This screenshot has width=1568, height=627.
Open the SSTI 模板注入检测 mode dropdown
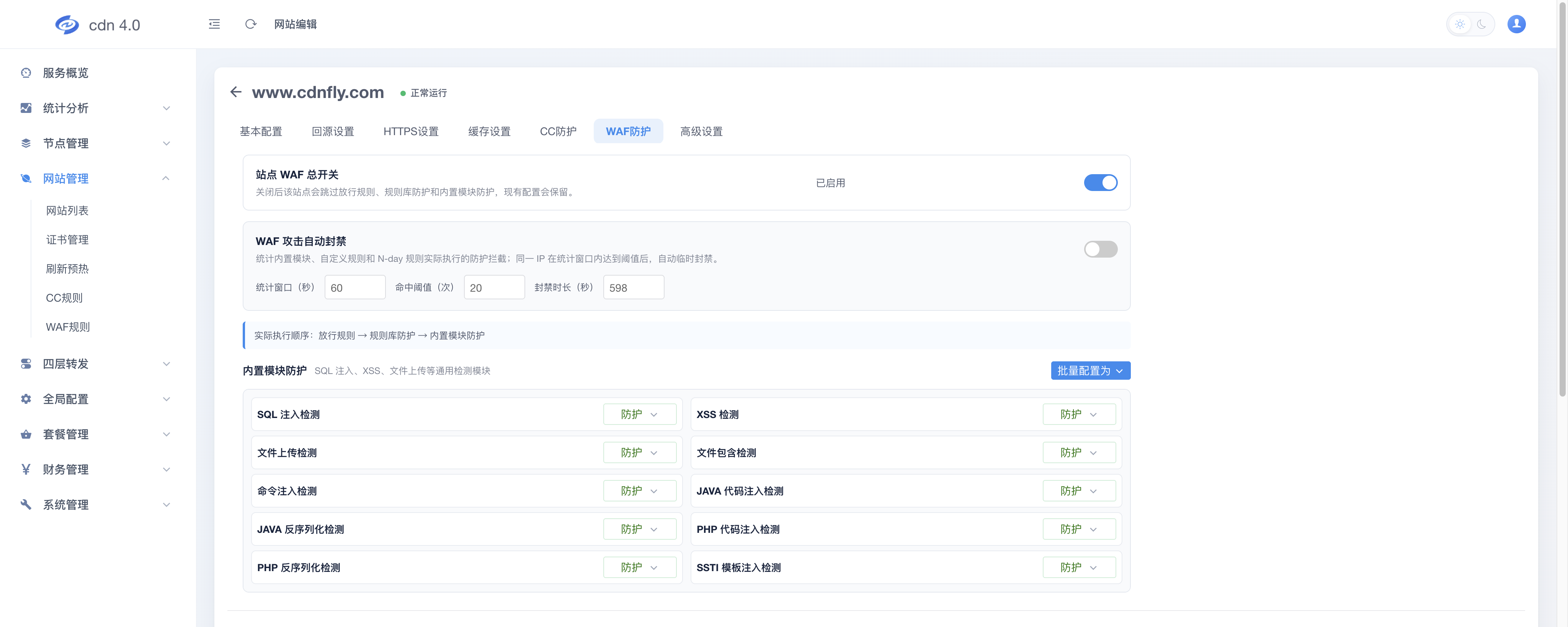click(x=1079, y=568)
